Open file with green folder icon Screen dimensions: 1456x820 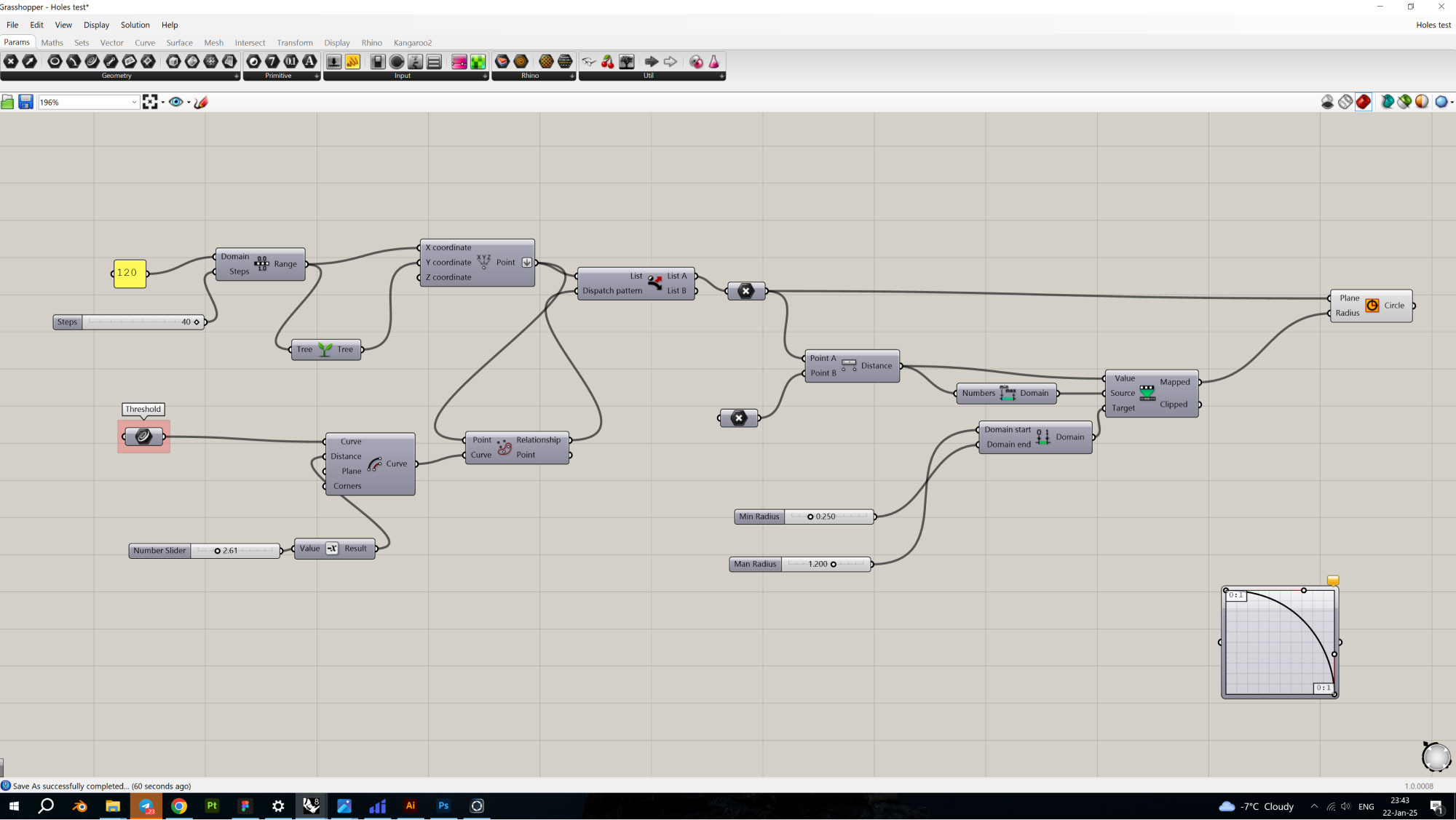pyautogui.click(x=8, y=102)
